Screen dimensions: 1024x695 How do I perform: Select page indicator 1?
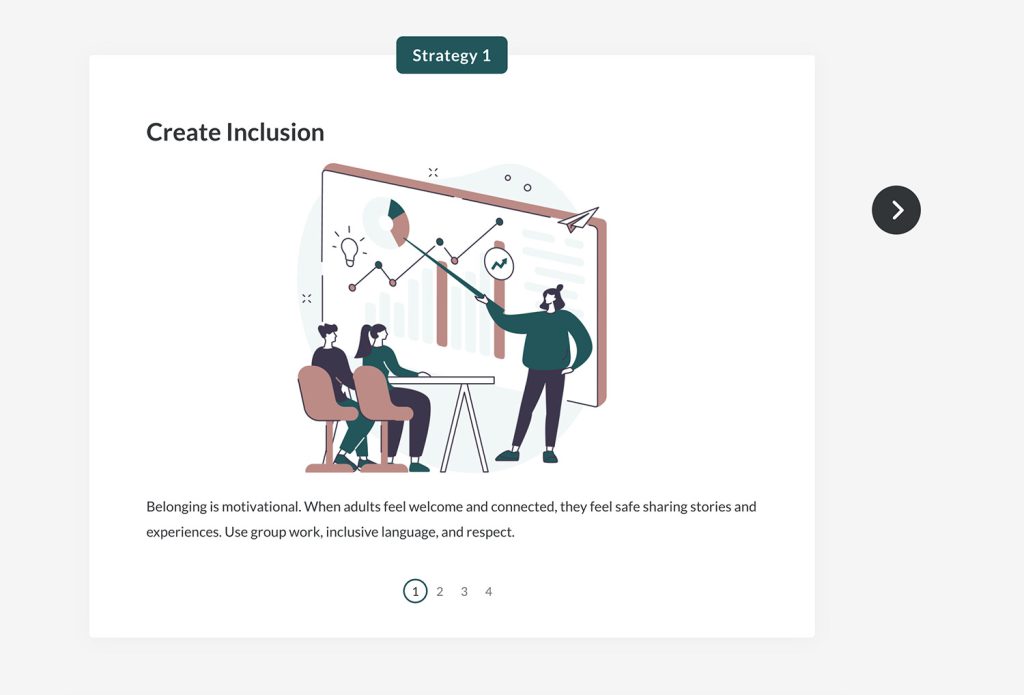pos(415,591)
